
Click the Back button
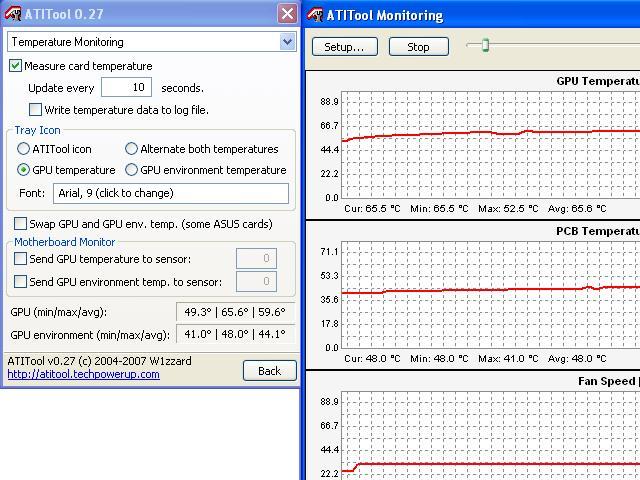[x=269, y=371]
